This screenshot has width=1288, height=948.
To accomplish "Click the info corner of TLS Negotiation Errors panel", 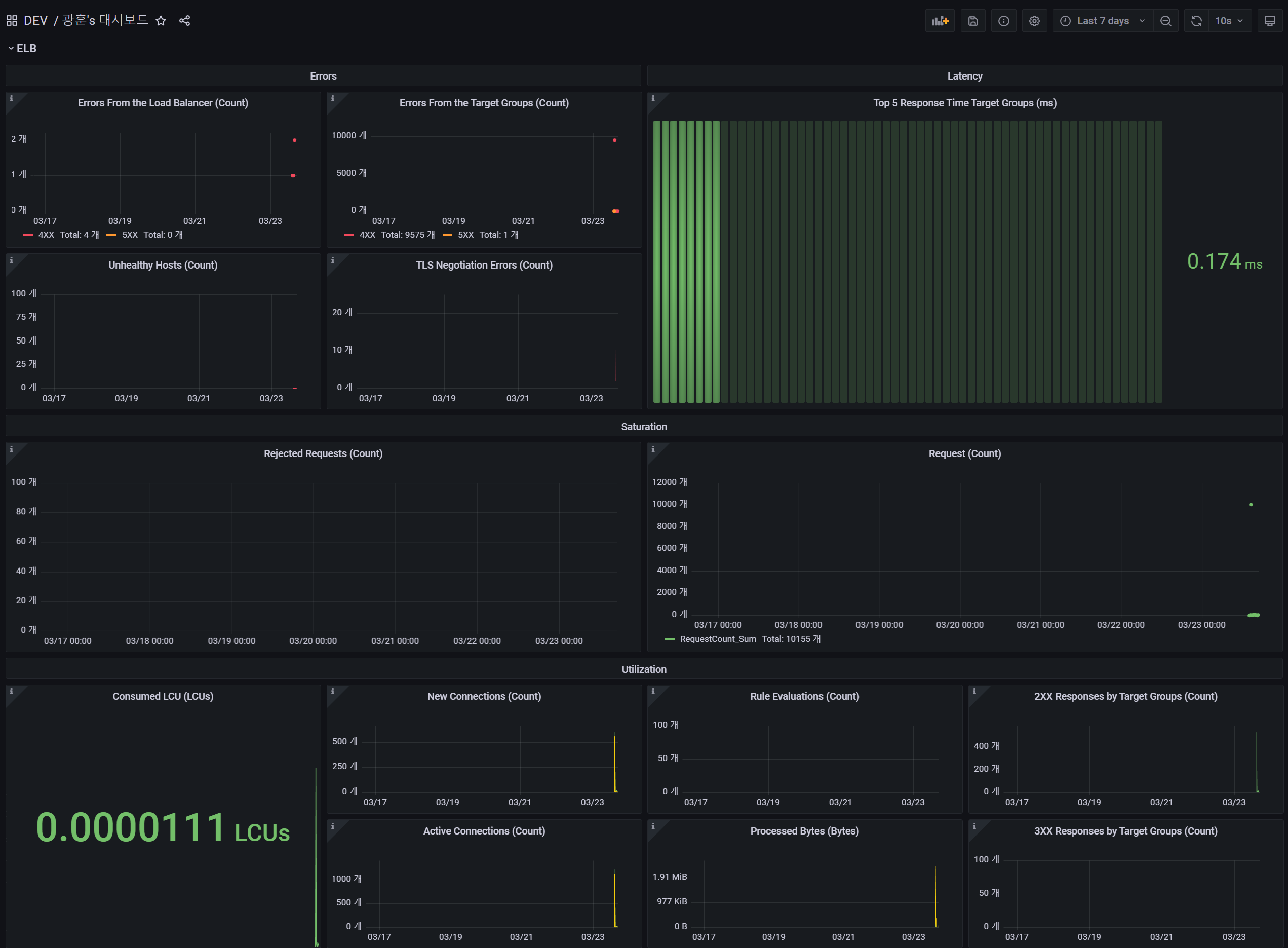I will point(333,260).
